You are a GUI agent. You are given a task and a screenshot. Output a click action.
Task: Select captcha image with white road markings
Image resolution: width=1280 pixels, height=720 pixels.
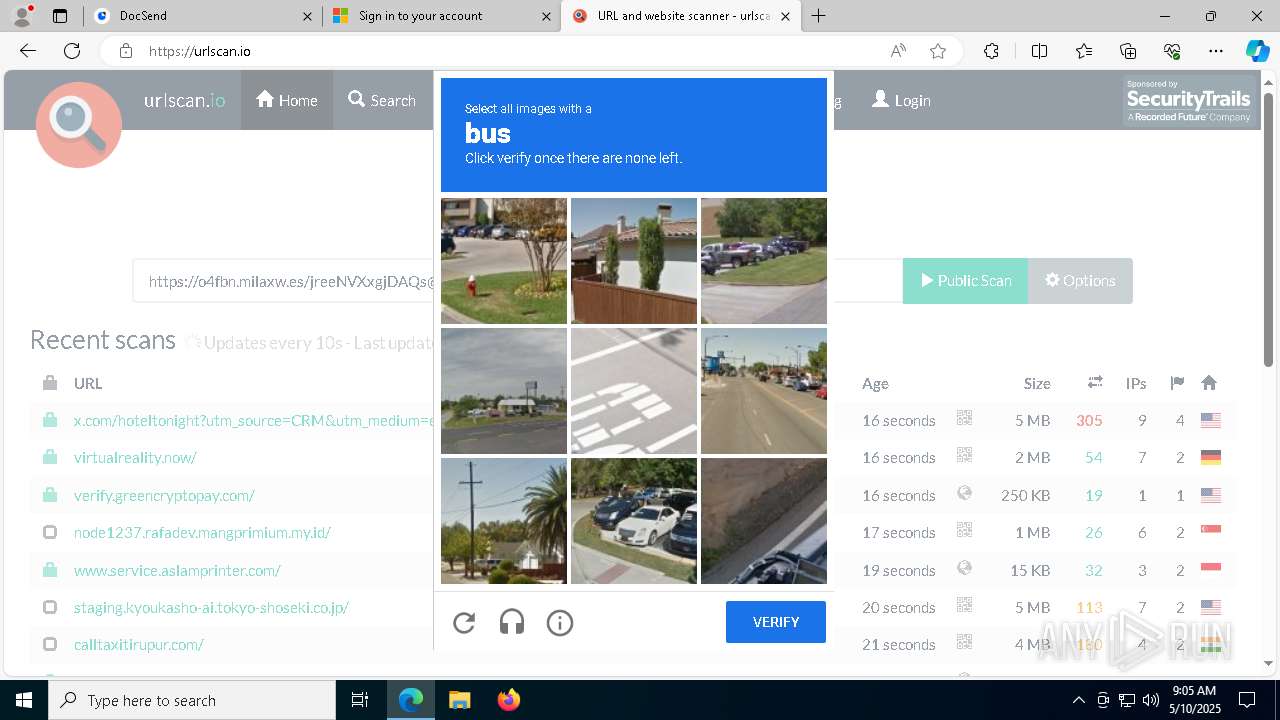(634, 391)
